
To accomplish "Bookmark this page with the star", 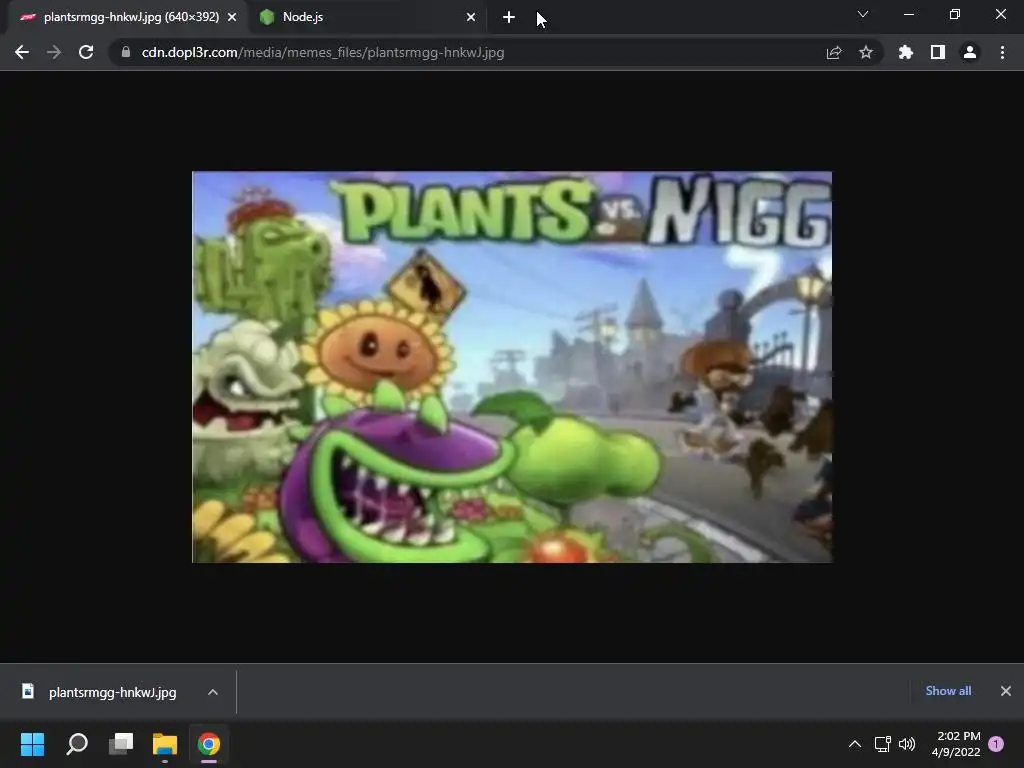I will [x=866, y=52].
